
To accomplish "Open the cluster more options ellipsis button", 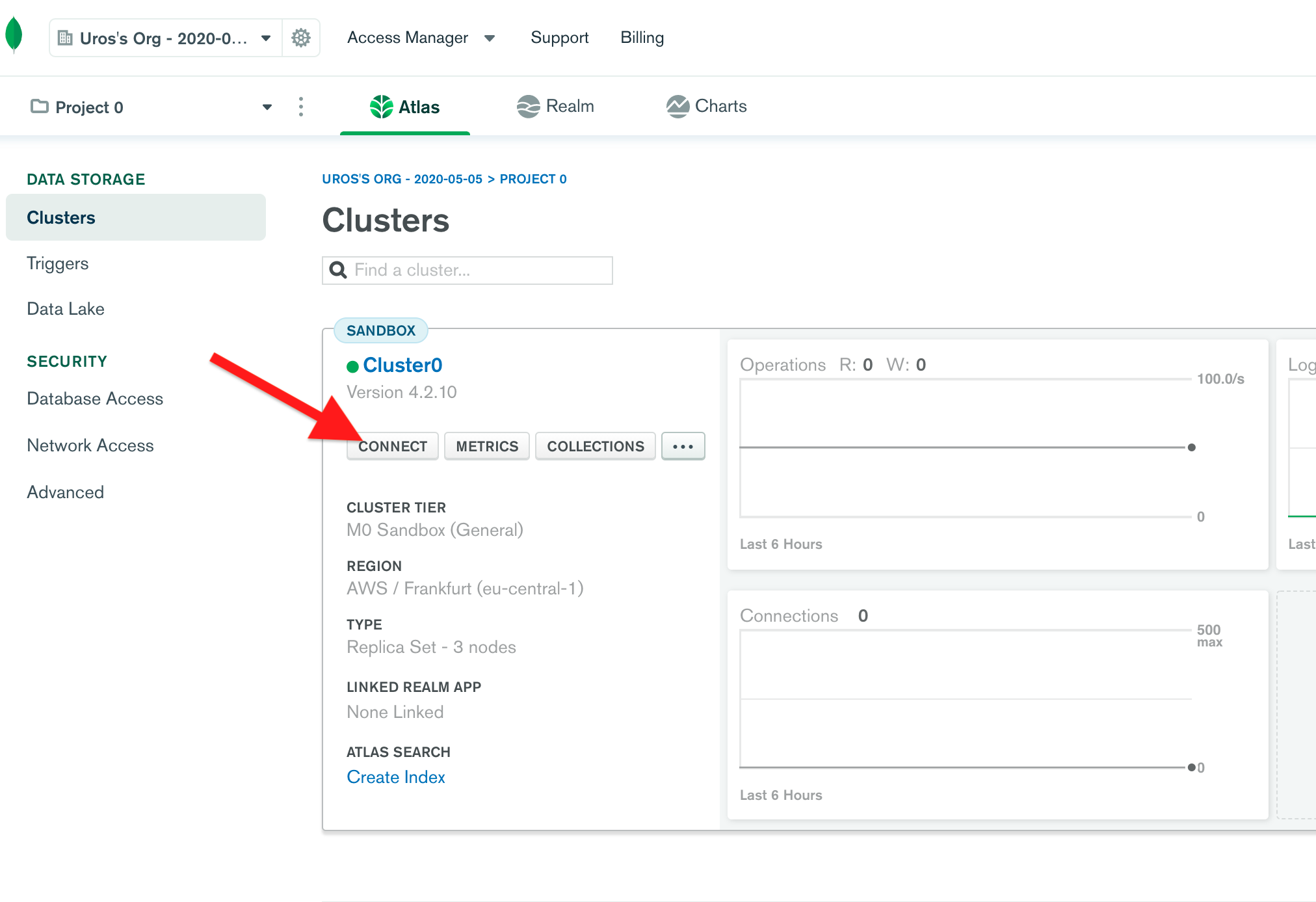I will tap(683, 446).
